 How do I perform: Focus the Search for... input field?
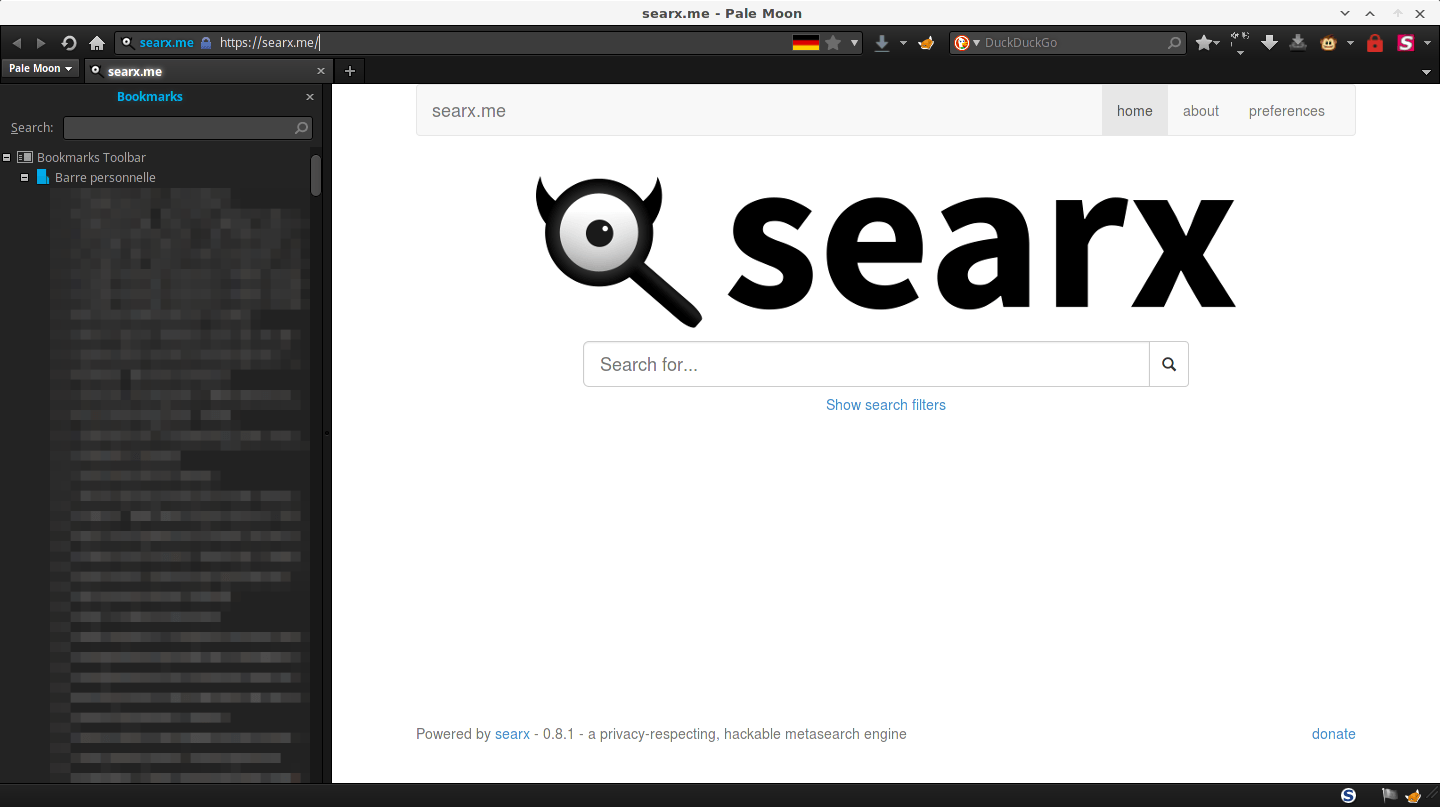[x=866, y=364]
